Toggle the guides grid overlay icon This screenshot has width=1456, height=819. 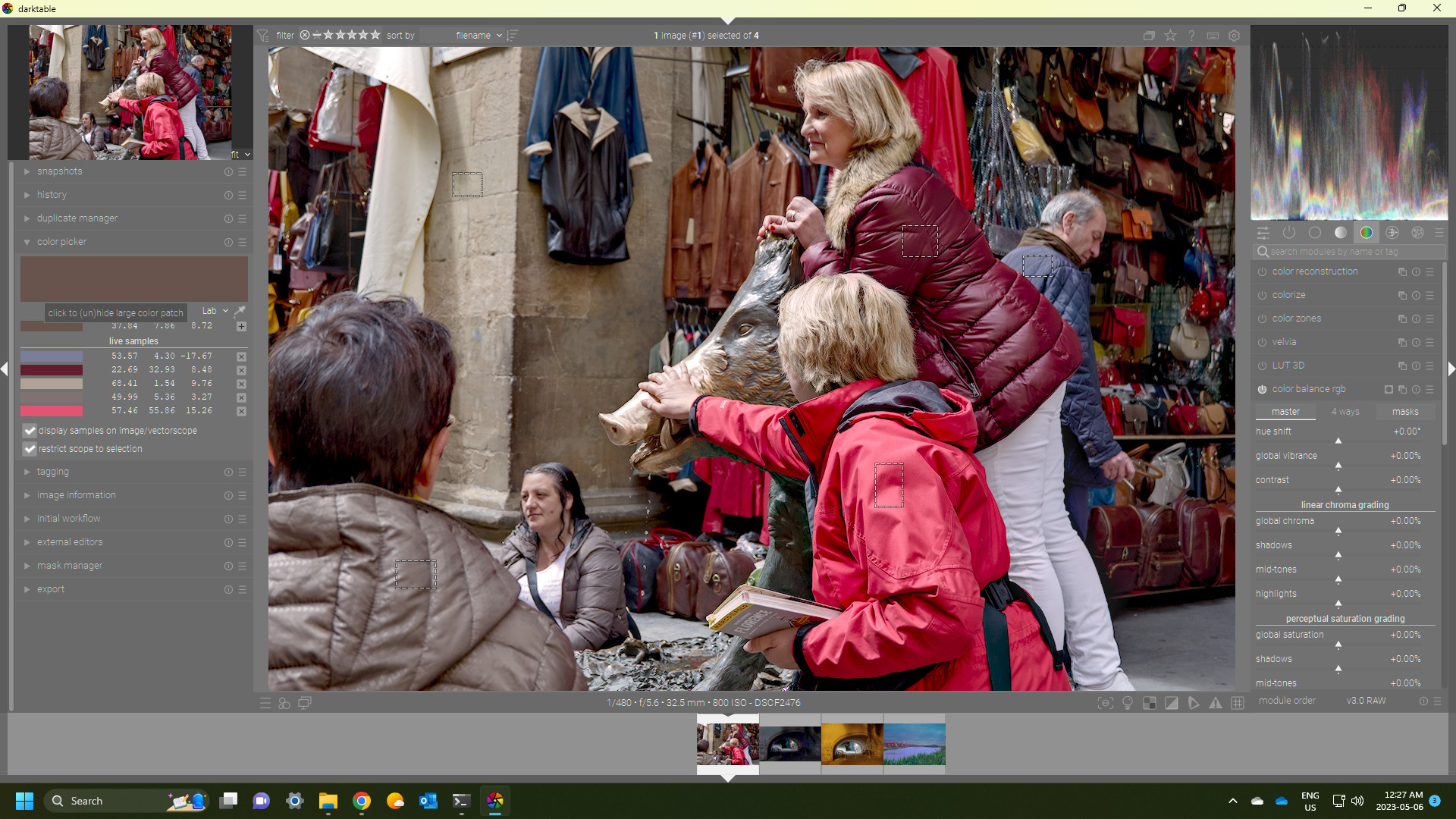(1238, 703)
